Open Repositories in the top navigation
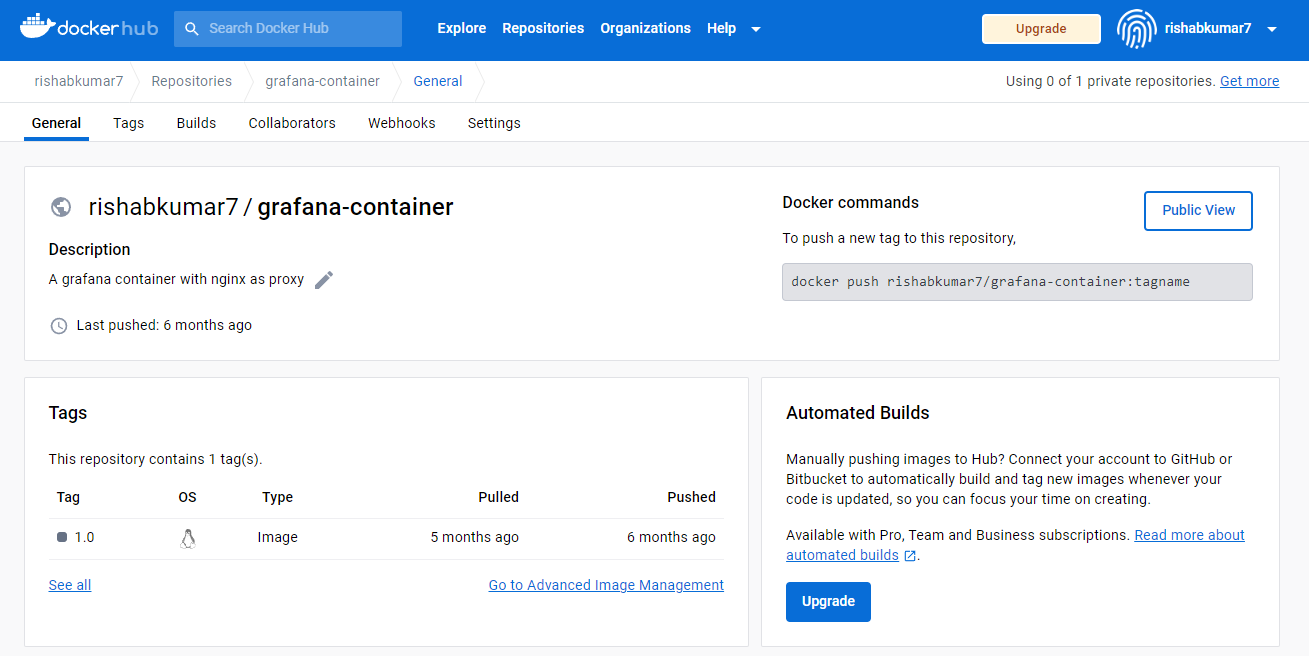1309x656 pixels. (x=543, y=28)
